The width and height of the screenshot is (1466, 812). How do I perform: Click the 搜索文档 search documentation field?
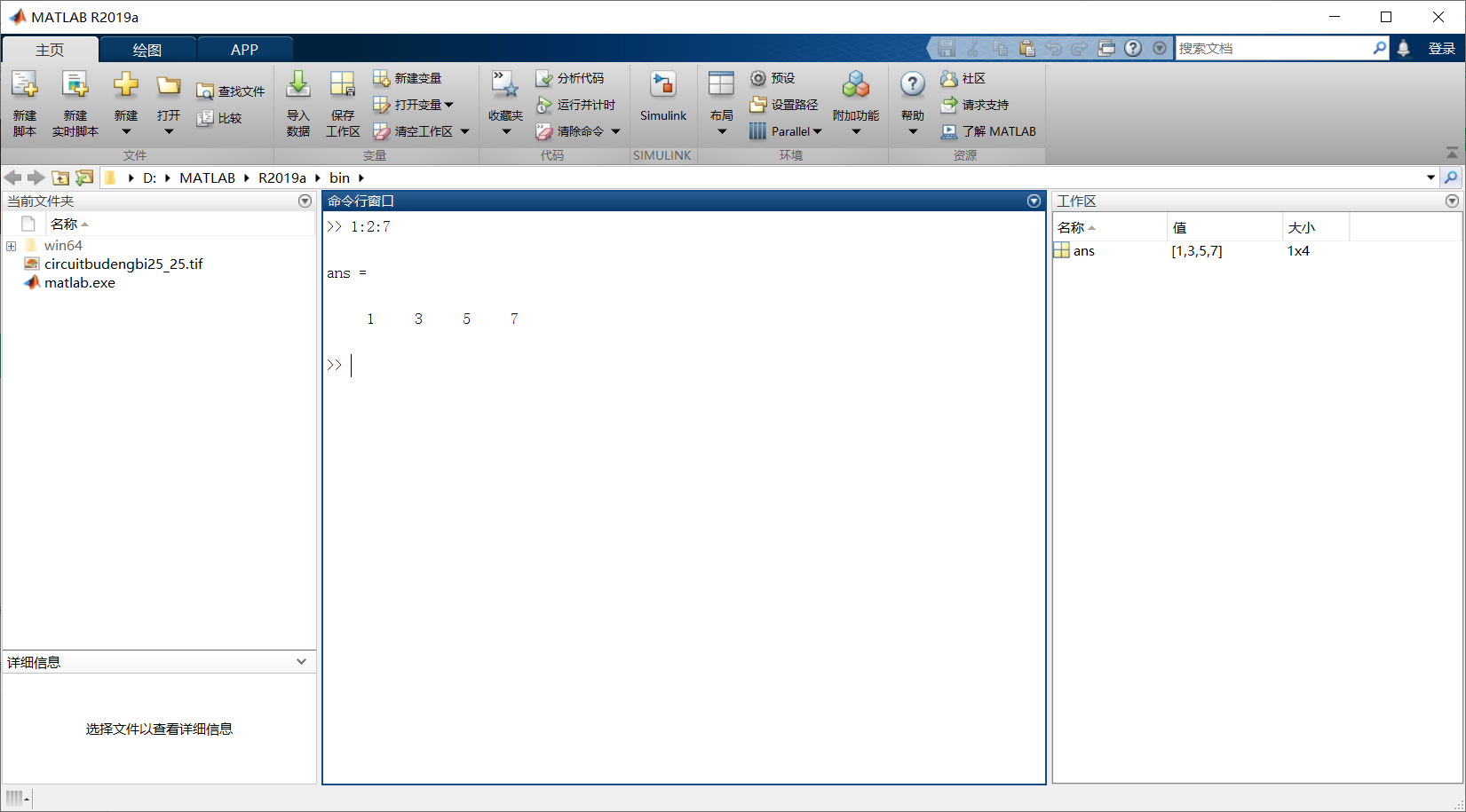(x=1273, y=49)
